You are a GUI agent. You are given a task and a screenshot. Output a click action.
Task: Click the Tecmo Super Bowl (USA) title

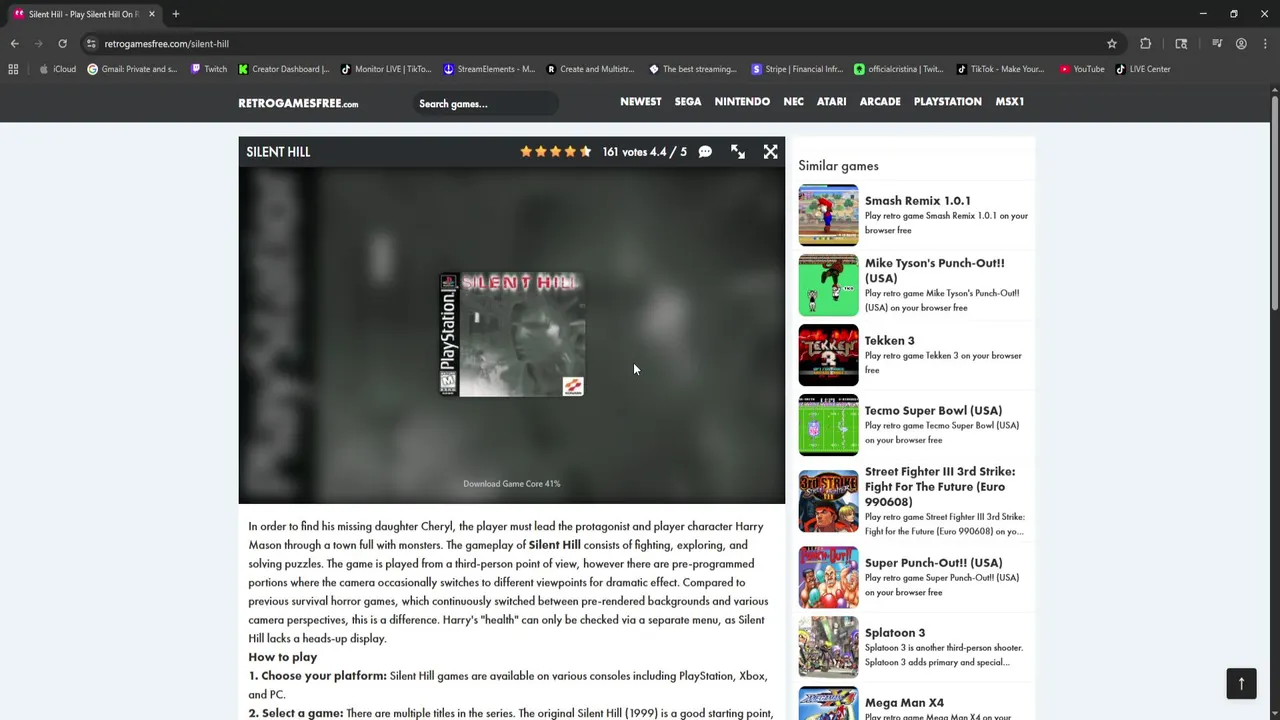933,411
